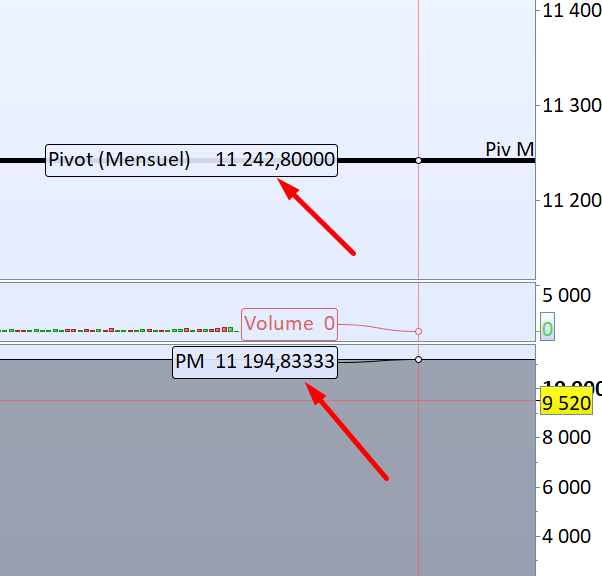Click the 5 000 volume axis value
The height and width of the screenshot is (576, 602).
coord(566,295)
